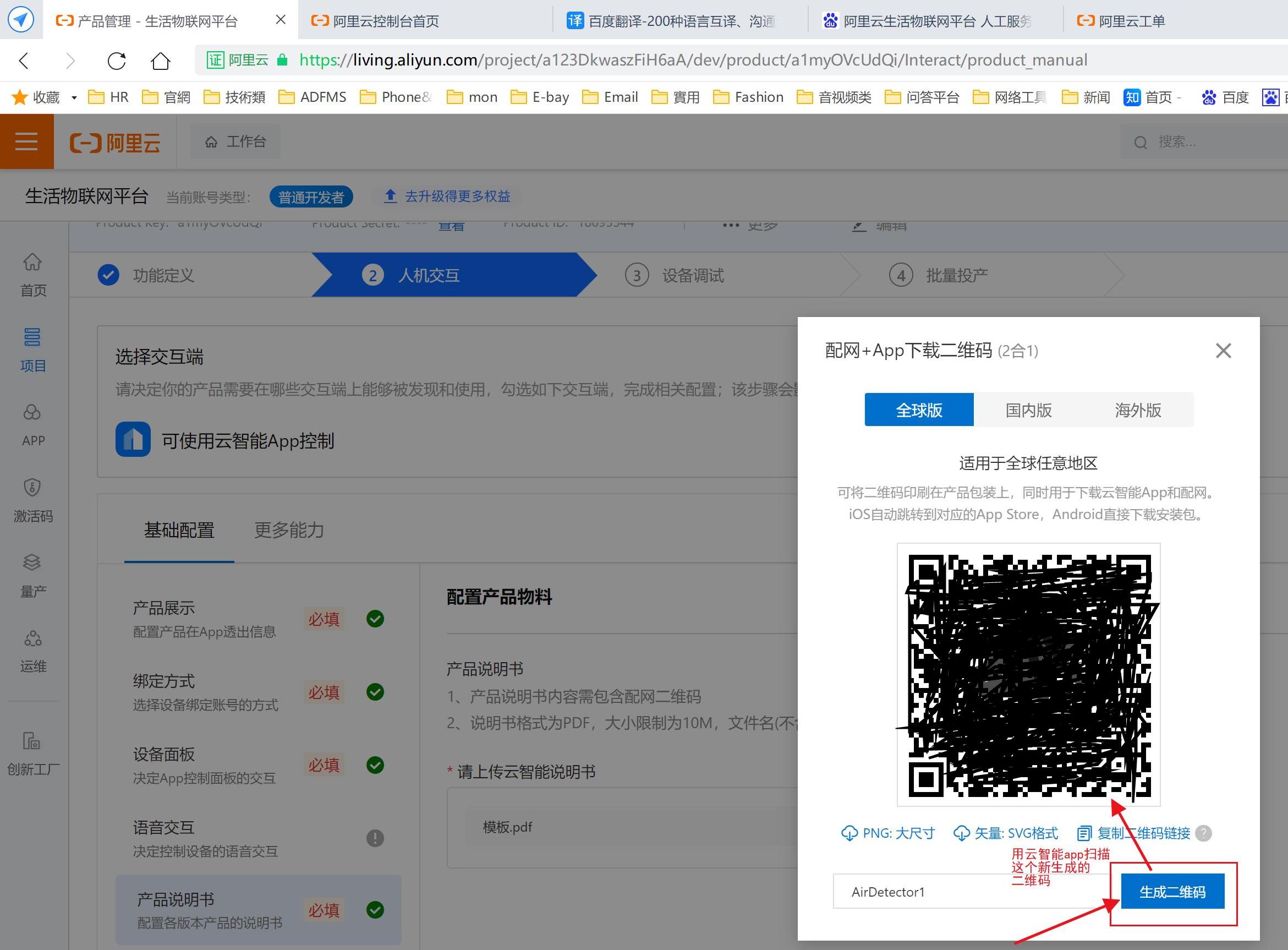Go to step 2 人机交互
Screen dimensions: 1288x950
pyautogui.click(x=454, y=275)
